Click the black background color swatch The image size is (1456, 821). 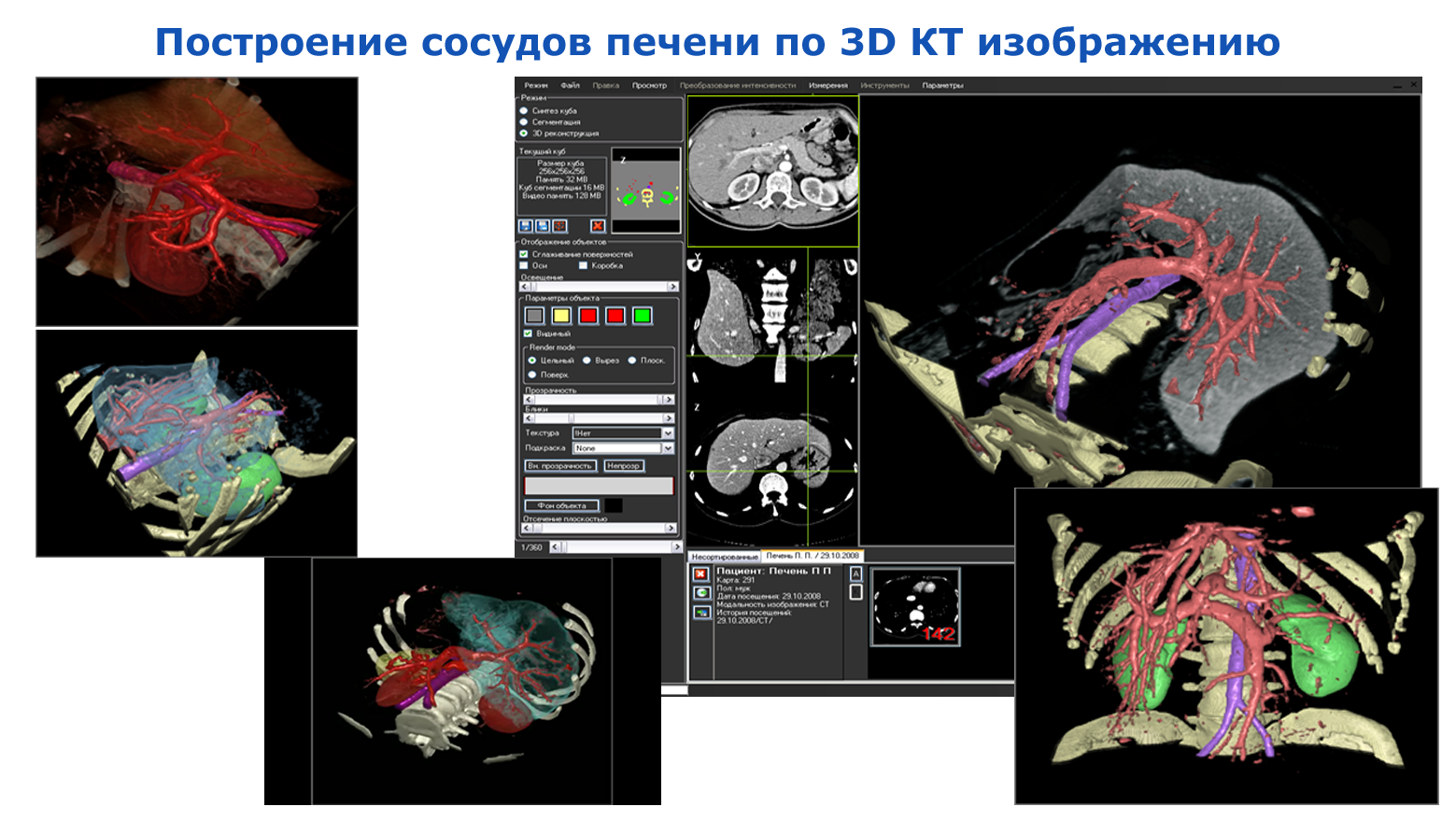[614, 505]
